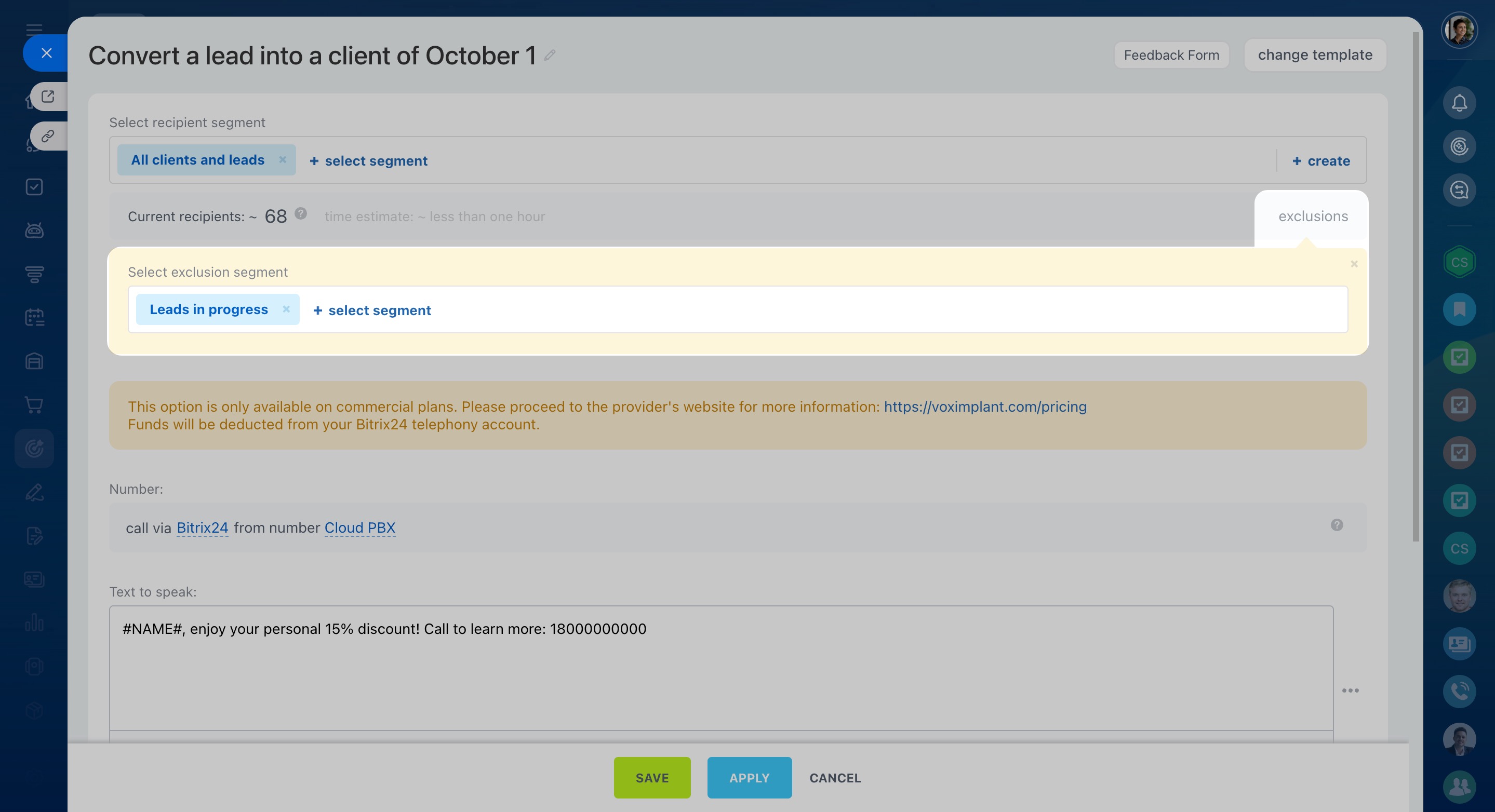The width and height of the screenshot is (1495, 812).
Task: Click the shopping cart icon in left sidebar
Action: (x=34, y=405)
